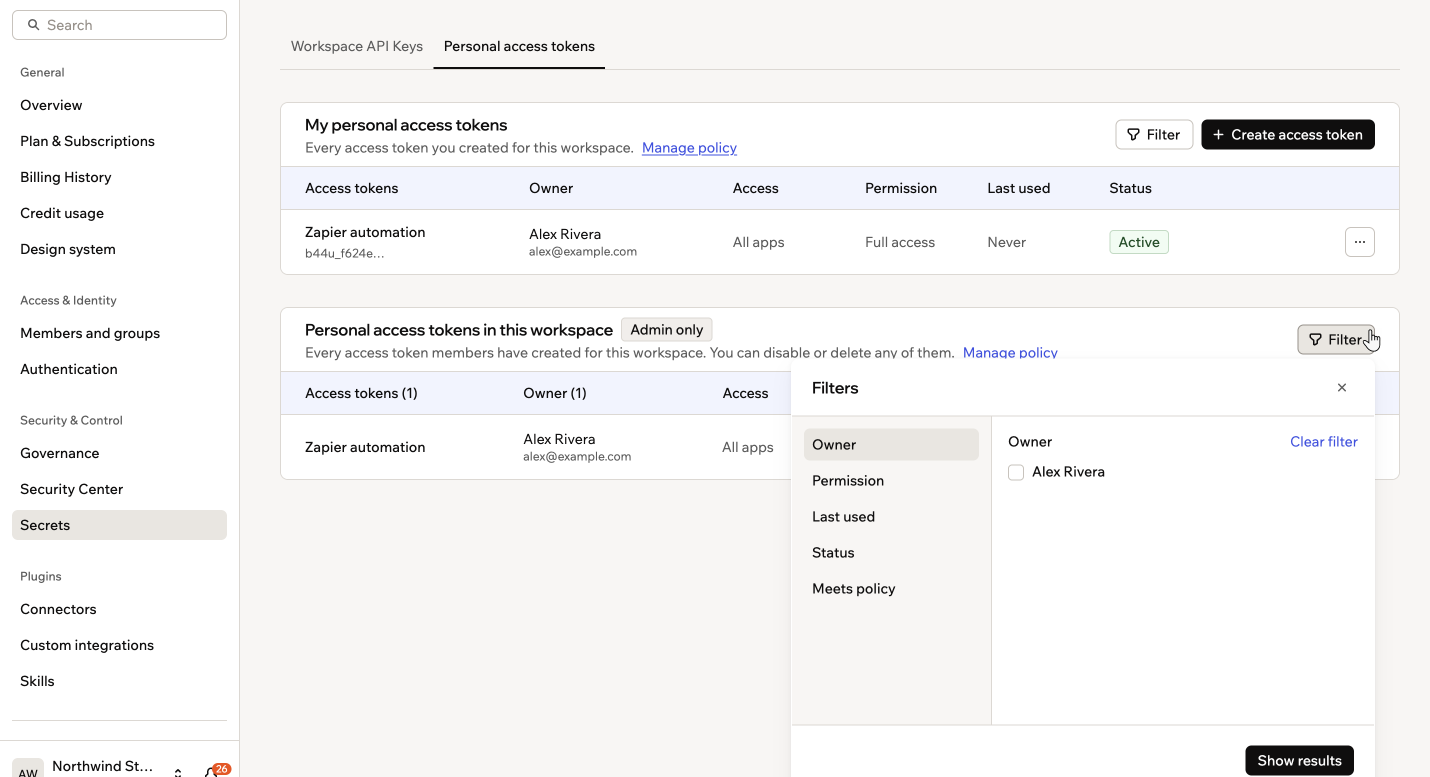The height and width of the screenshot is (777, 1430).
Task: Click Zapier automation in My personal access tokens
Action: 365,232
